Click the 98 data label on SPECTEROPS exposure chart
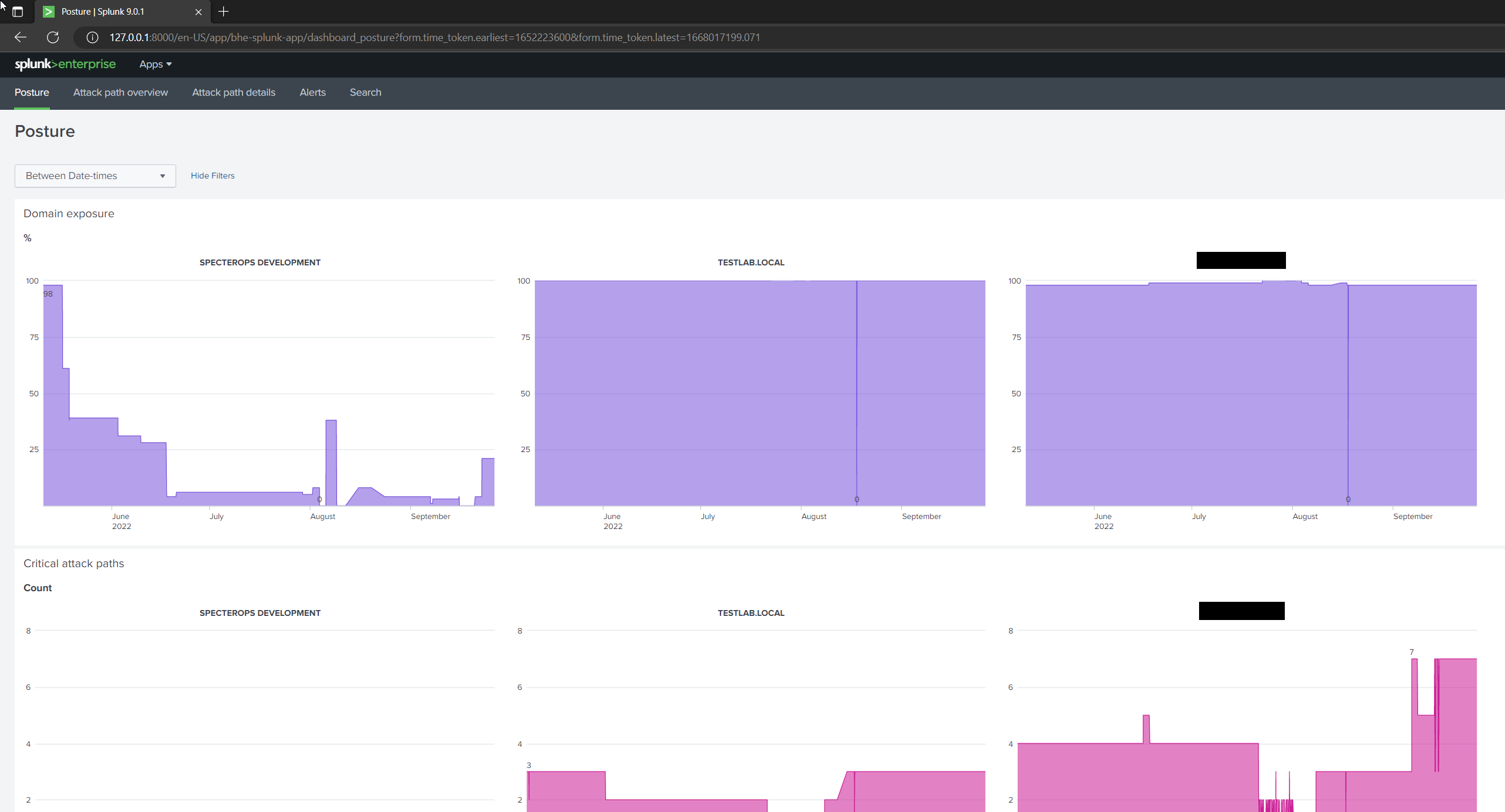The image size is (1505, 812). tap(48, 294)
